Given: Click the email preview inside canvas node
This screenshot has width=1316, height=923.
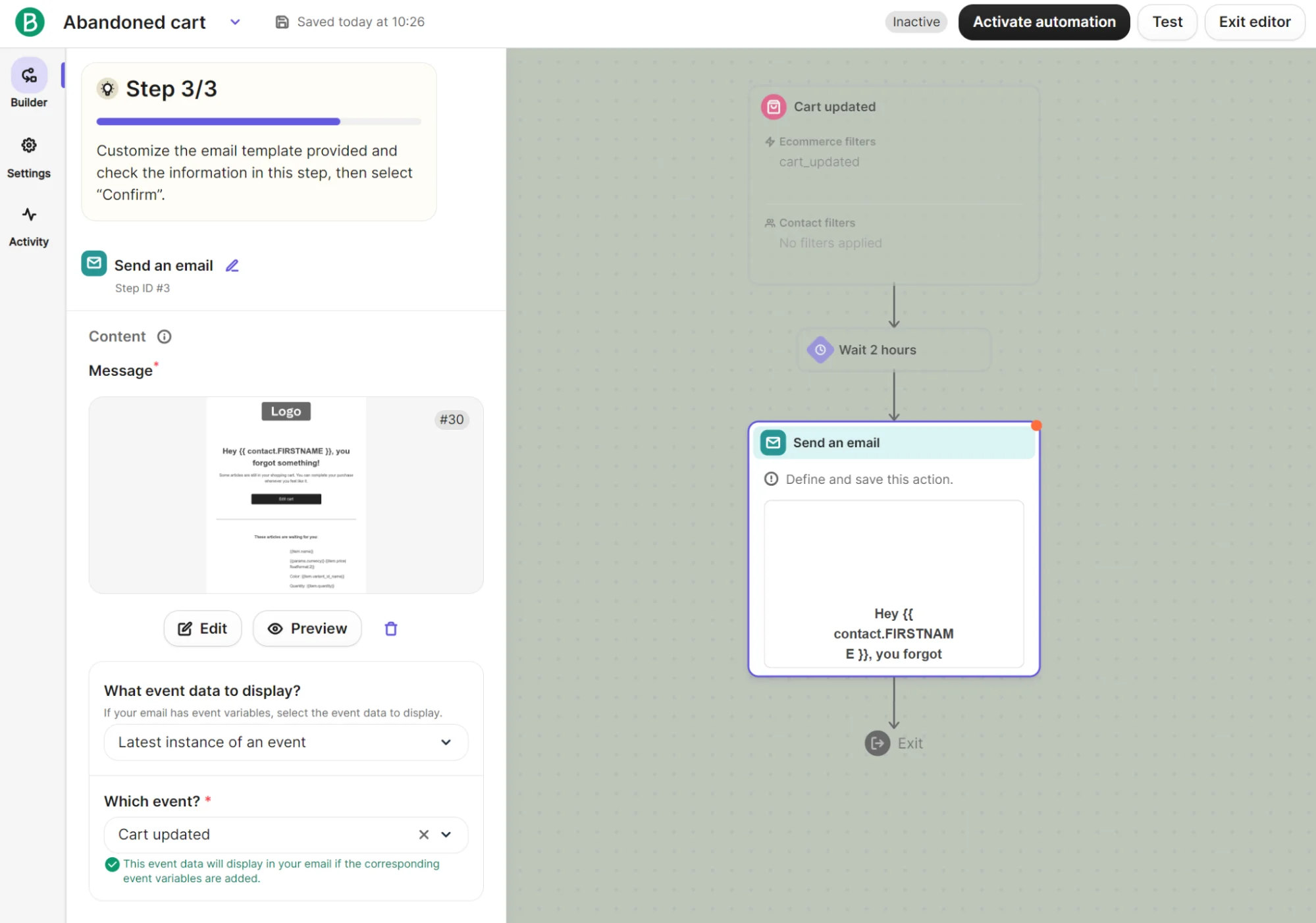Looking at the screenshot, I should coord(894,583).
